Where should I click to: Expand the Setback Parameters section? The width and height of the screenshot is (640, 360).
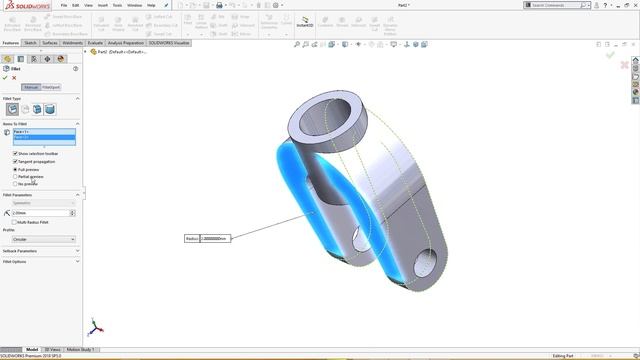[78, 251]
